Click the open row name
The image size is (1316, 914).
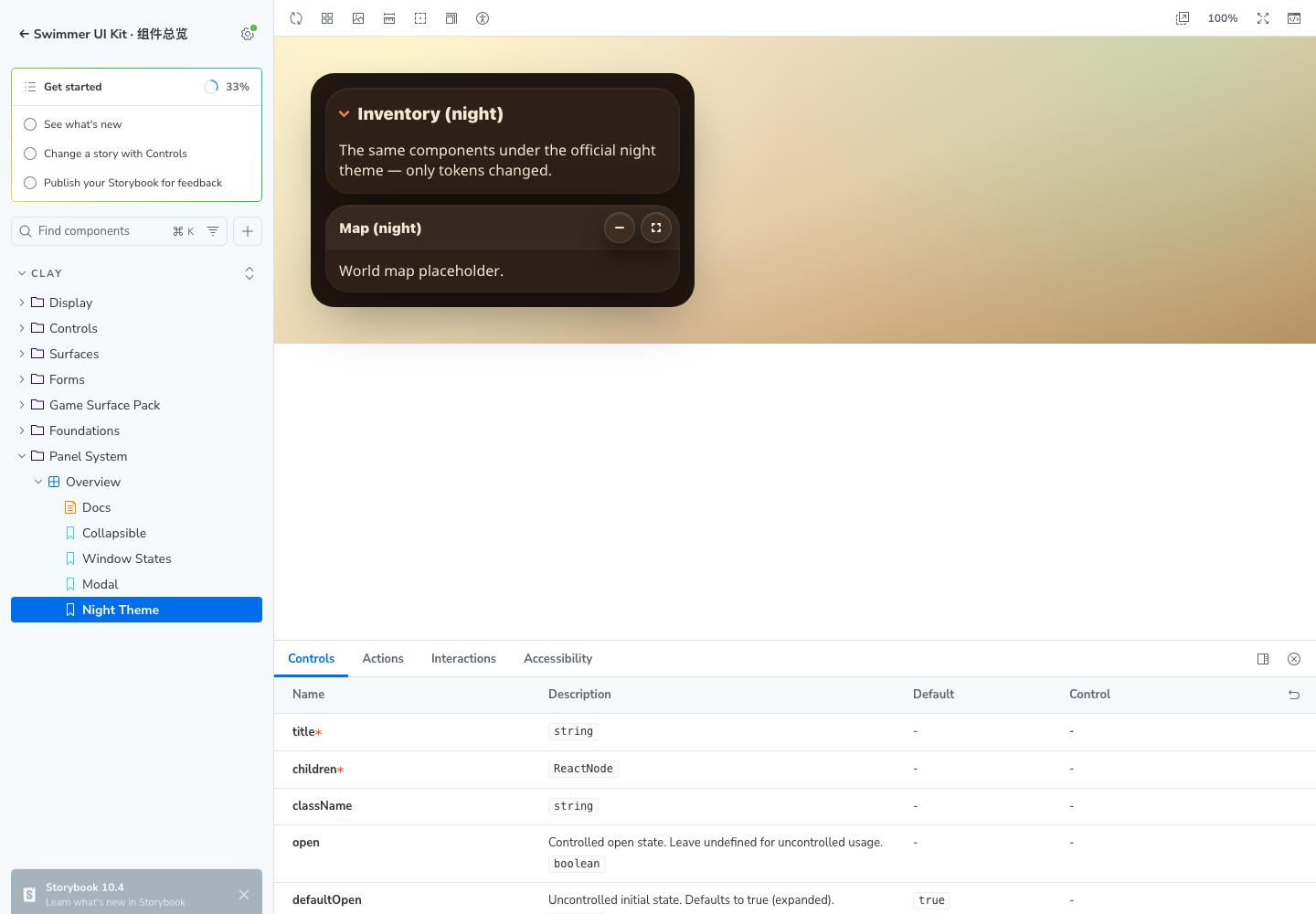point(306,843)
